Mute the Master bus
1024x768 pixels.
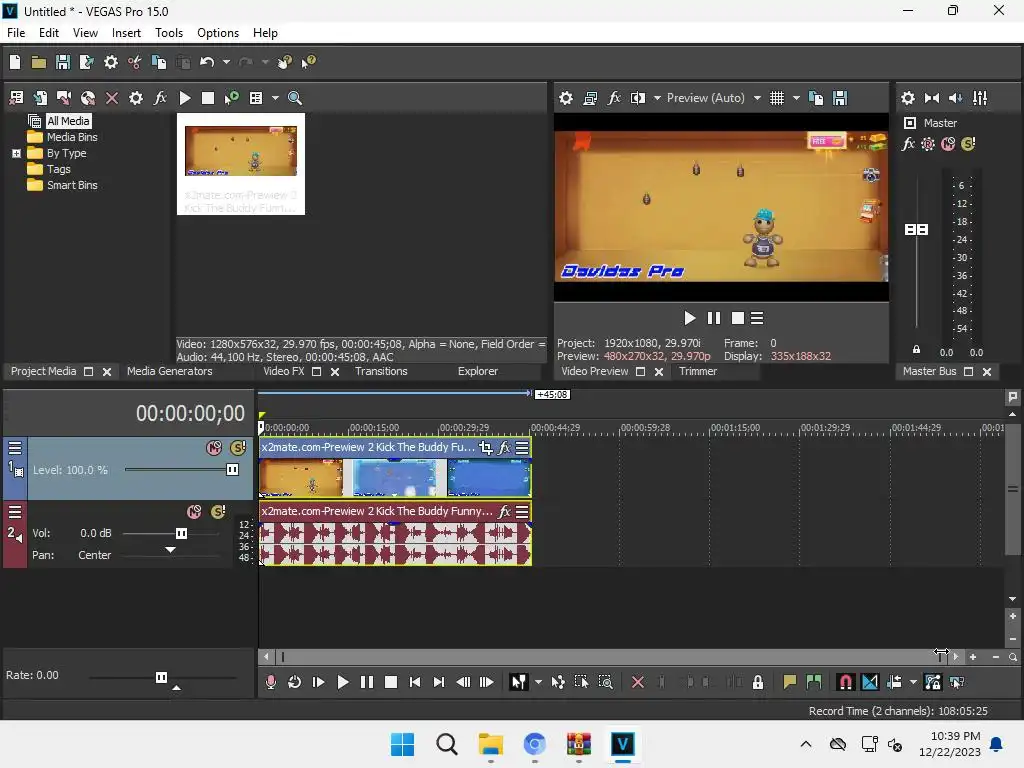click(x=948, y=144)
